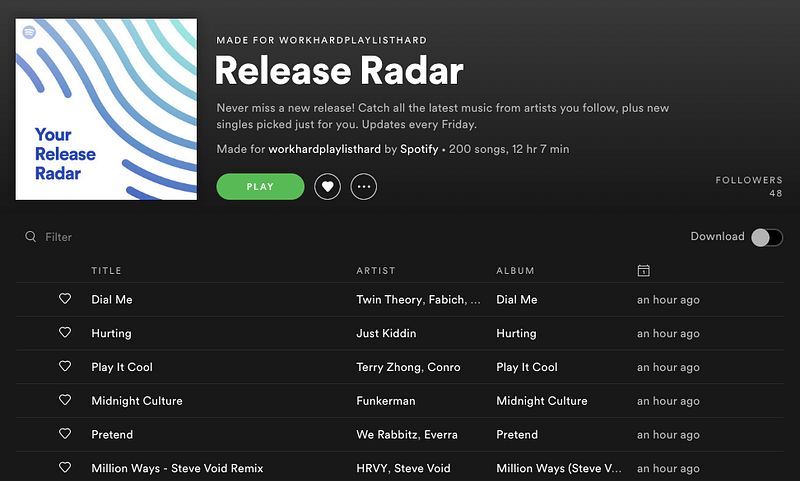Viewport: 800px width, 481px height.
Task: Open the album Dial Me
Action: coord(517,299)
